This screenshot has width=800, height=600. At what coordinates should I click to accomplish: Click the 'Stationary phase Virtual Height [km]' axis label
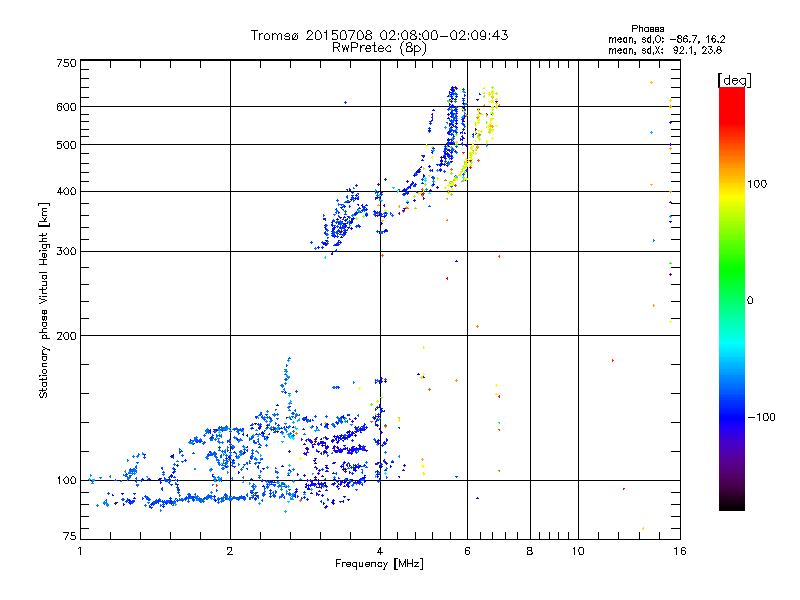[44, 300]
